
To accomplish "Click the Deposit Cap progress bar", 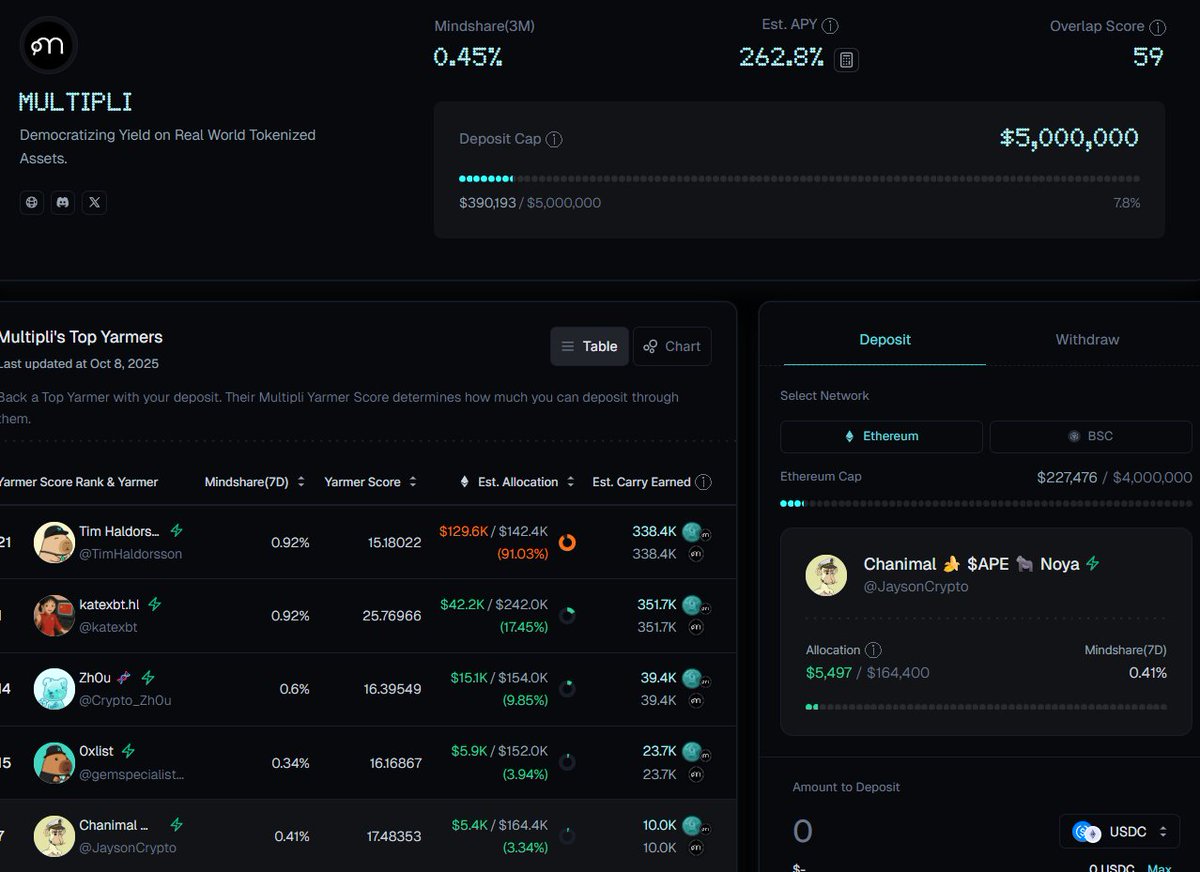I will pos(799,179).
